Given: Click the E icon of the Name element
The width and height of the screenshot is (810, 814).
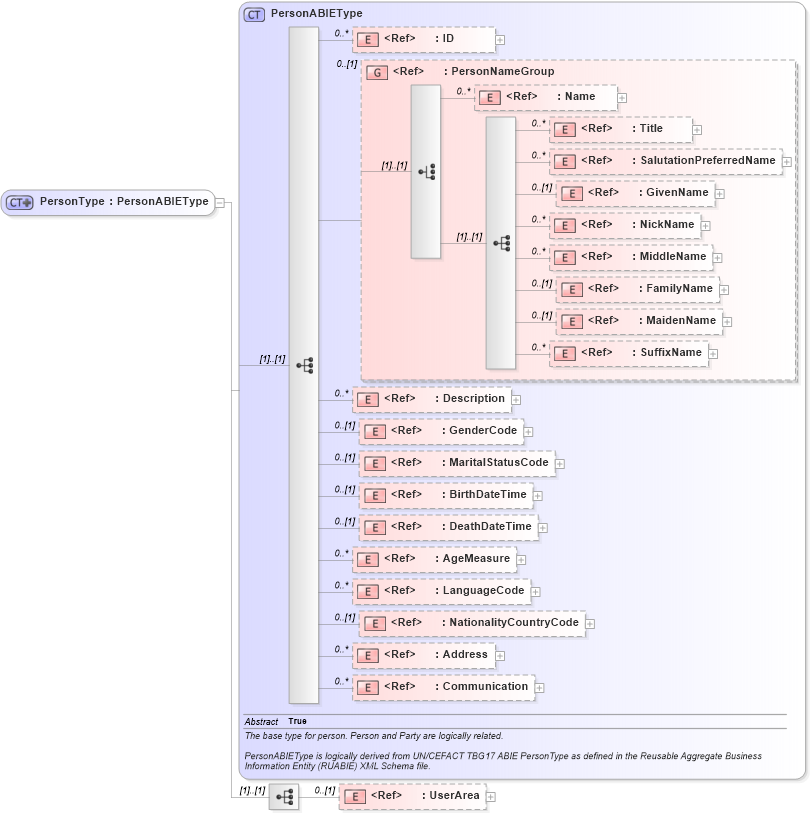Looking at the screenshot, I should point(488,97).
